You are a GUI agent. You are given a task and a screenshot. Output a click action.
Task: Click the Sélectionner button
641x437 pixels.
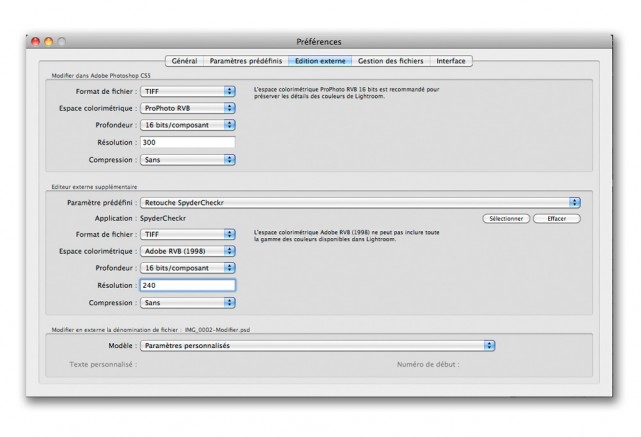click(x=506, y=219)
